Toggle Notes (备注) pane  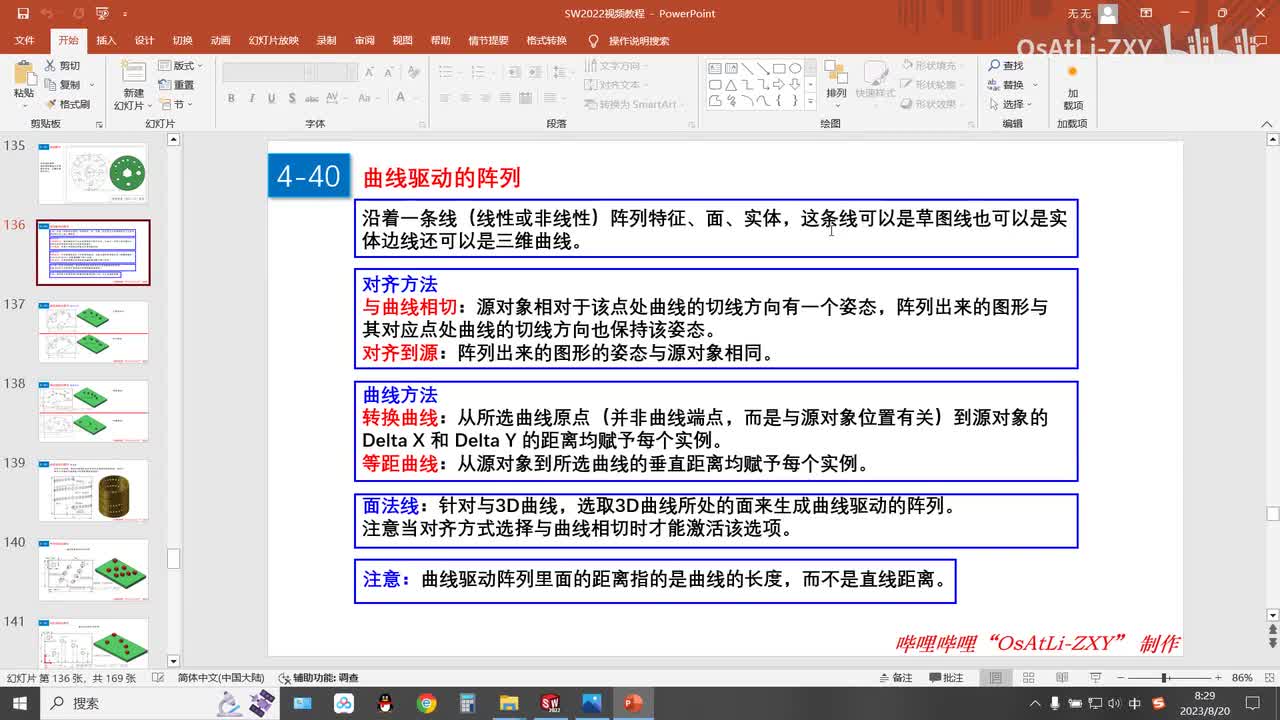(895, 678)
